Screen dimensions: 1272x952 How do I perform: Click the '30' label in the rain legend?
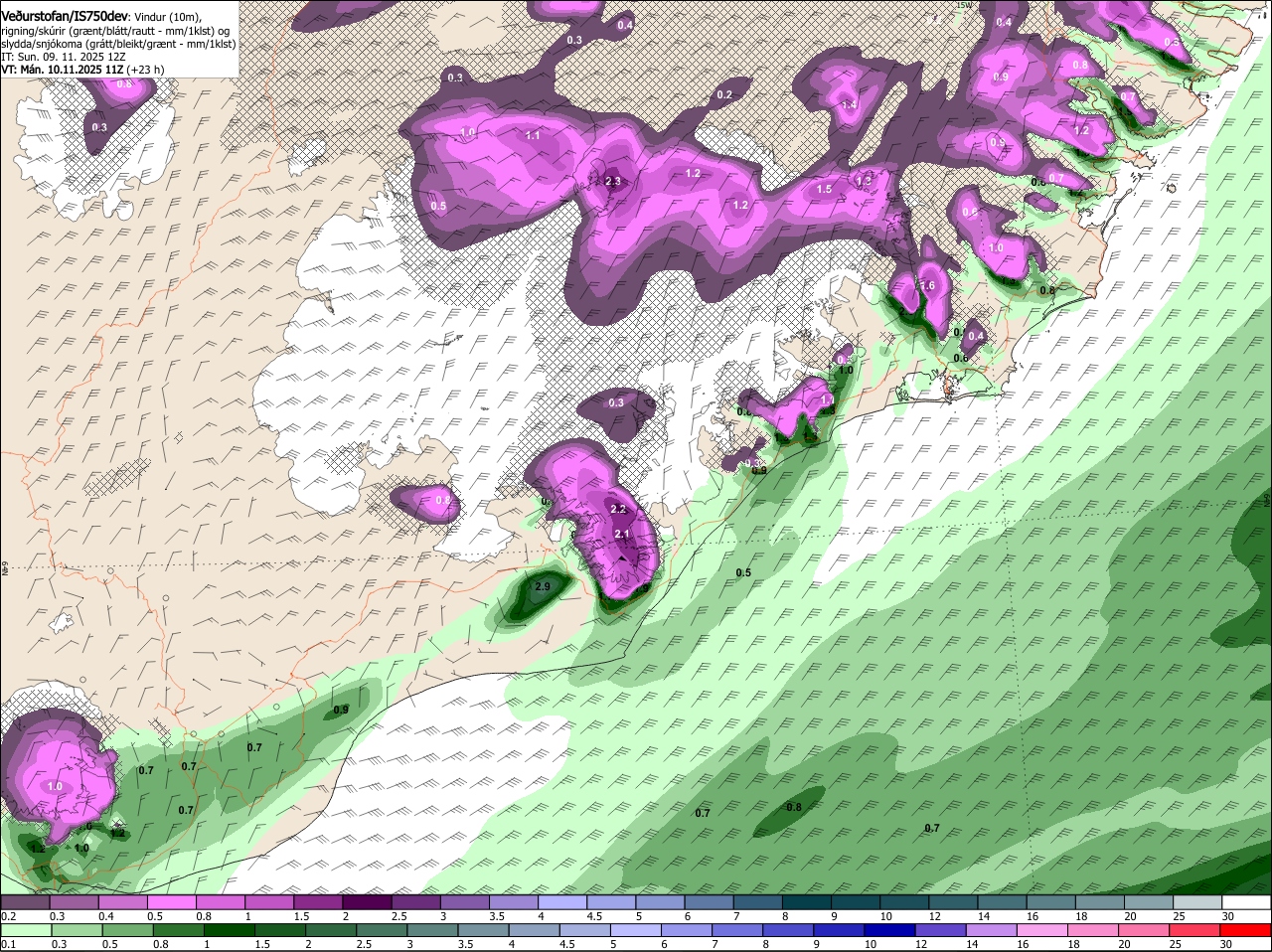[x=1225, y=944]
